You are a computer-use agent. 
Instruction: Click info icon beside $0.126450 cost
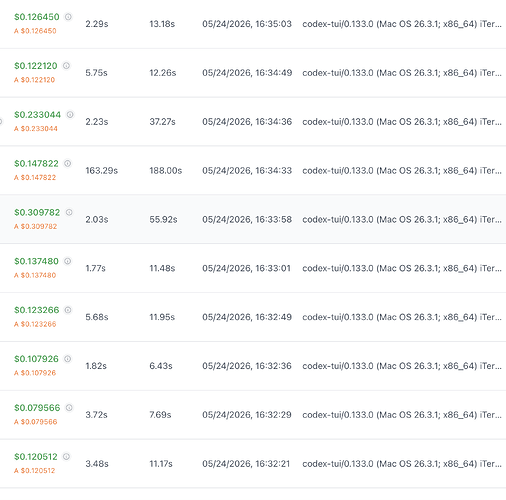[x=68, y=17]
